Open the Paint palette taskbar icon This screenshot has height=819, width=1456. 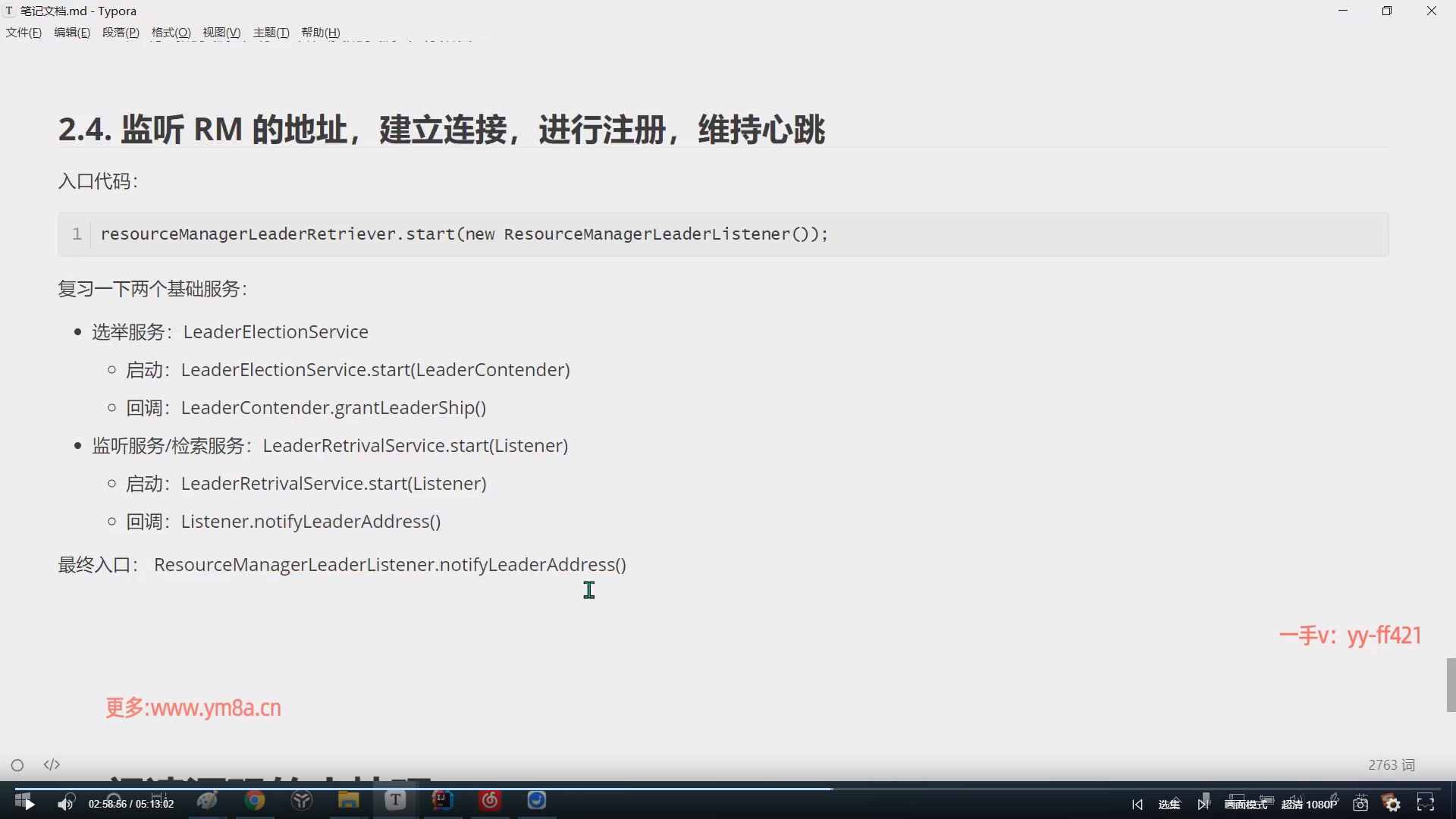click(x=207, y=801)
